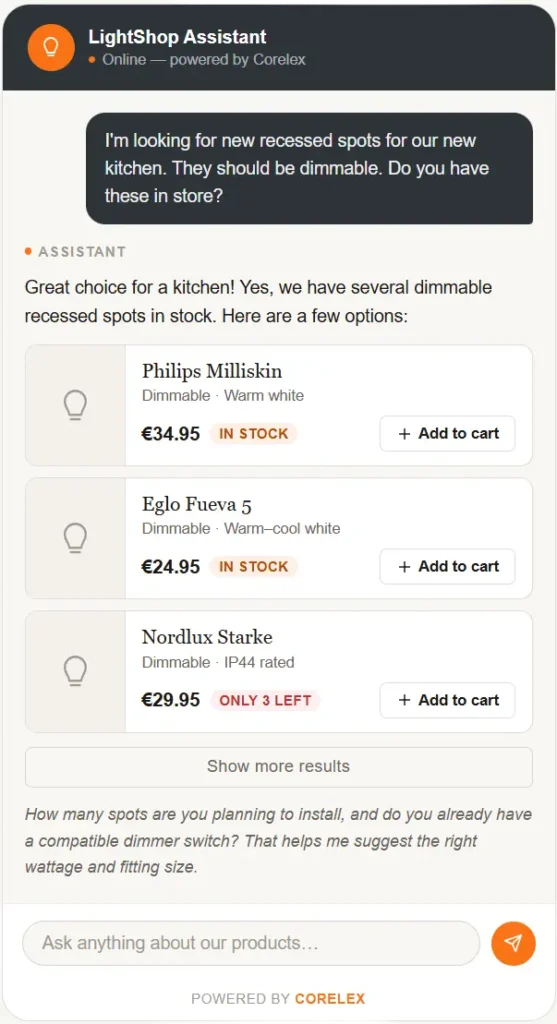The image size is (557, 1024).
Task: Click the Nordlux Starke bulb thumbnail
Action: click(x=75, y=671)
